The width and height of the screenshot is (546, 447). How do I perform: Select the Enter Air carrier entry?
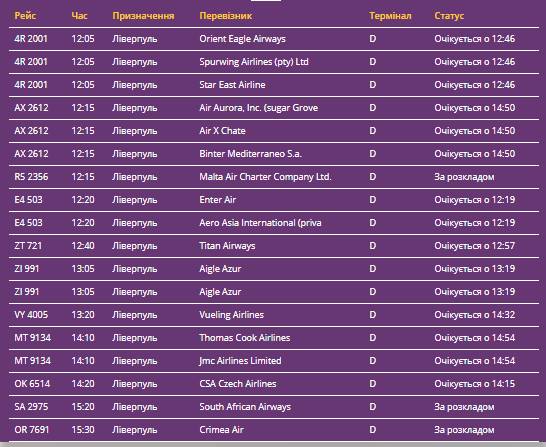click(218, 200)
